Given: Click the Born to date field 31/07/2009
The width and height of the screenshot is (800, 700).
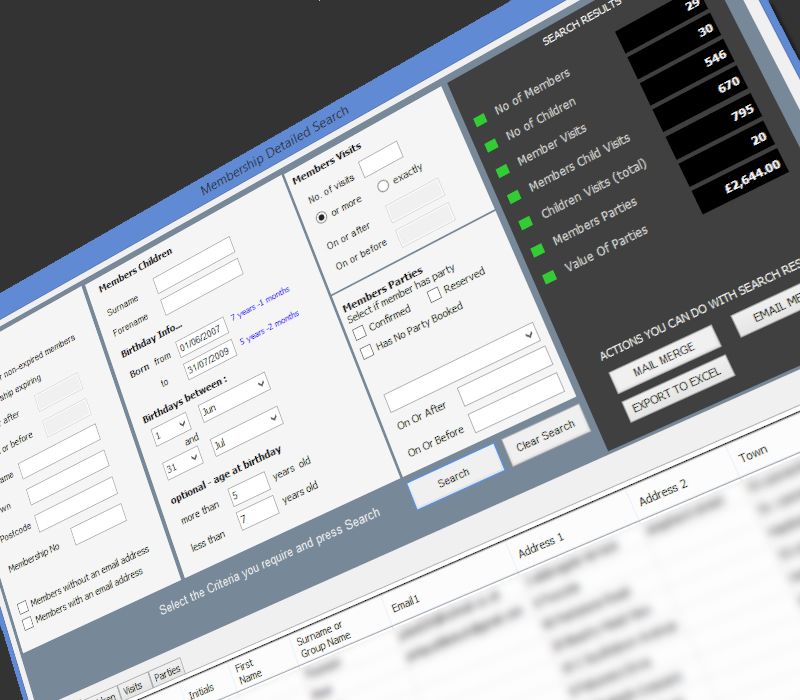Looking at the screenshot, I should [x=210, y=360].
